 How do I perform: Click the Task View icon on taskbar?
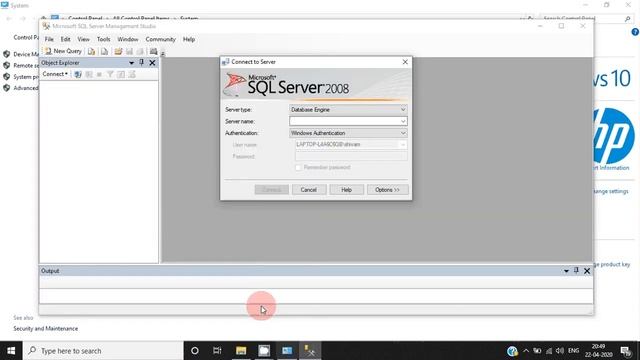click(x=217, y=351)
